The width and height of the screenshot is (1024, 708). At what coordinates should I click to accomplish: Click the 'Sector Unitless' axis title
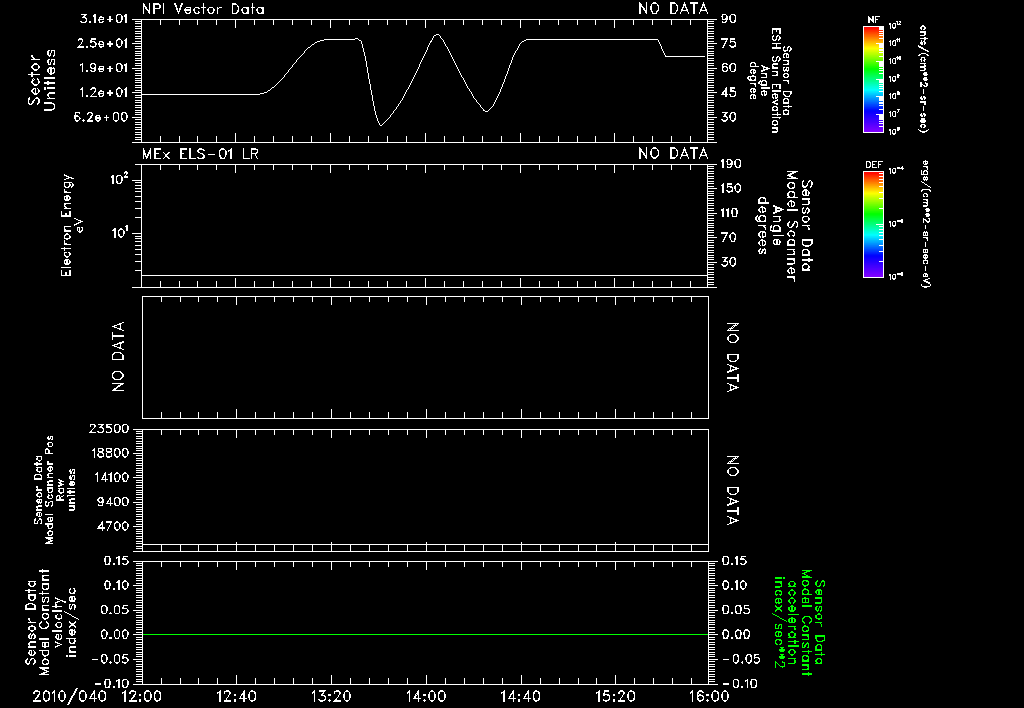click(42, 80)
